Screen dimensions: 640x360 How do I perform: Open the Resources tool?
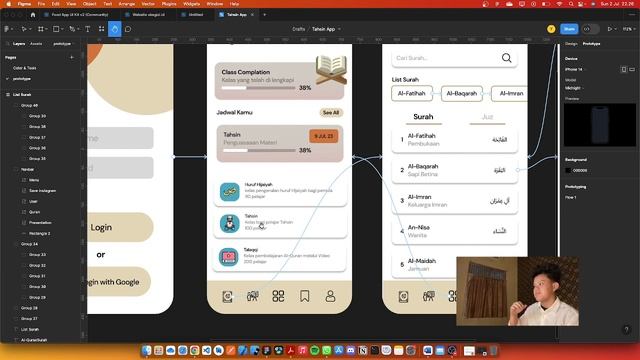click(x=101, y=29)
